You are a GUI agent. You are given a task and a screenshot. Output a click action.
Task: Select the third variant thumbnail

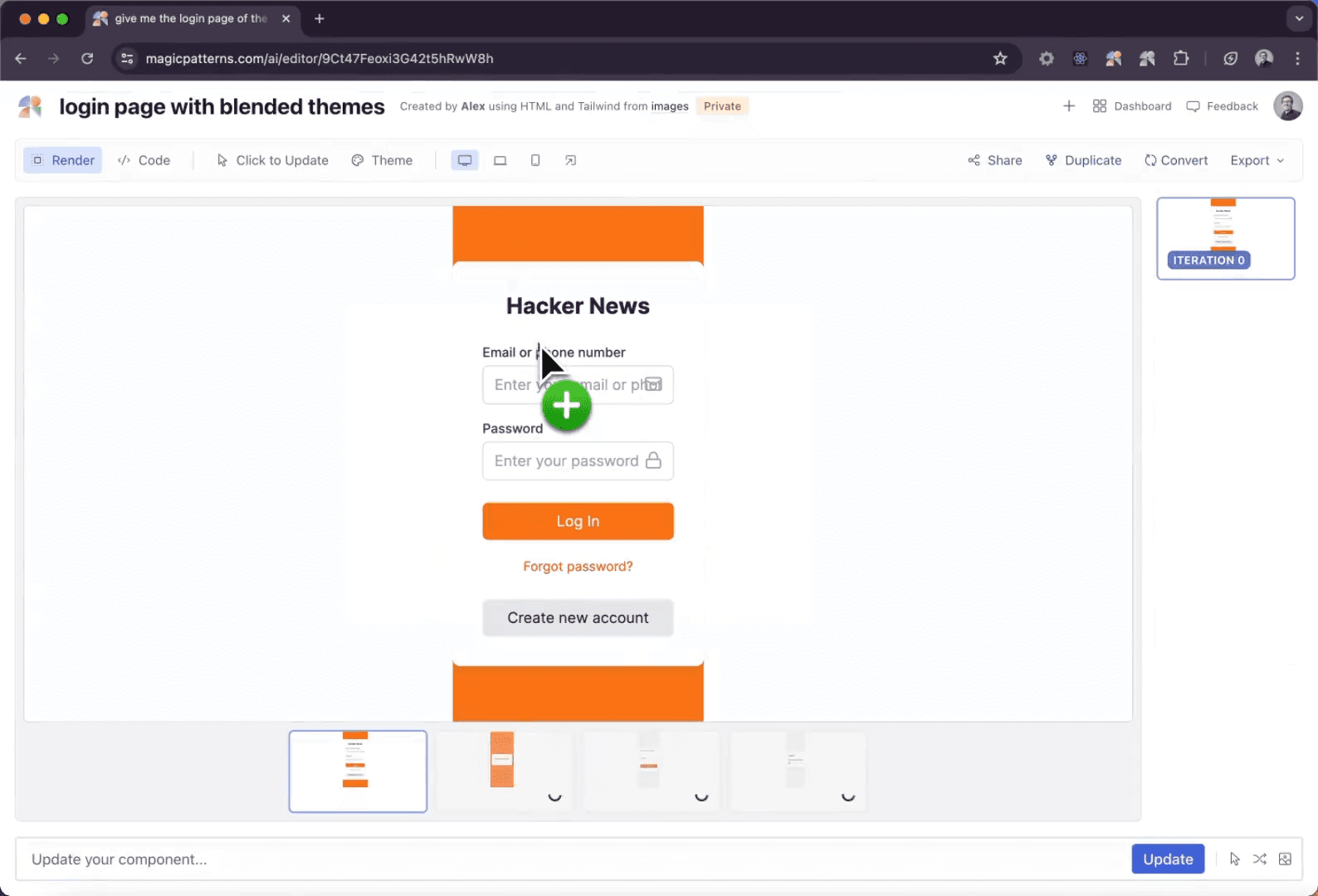coord(652,772)
